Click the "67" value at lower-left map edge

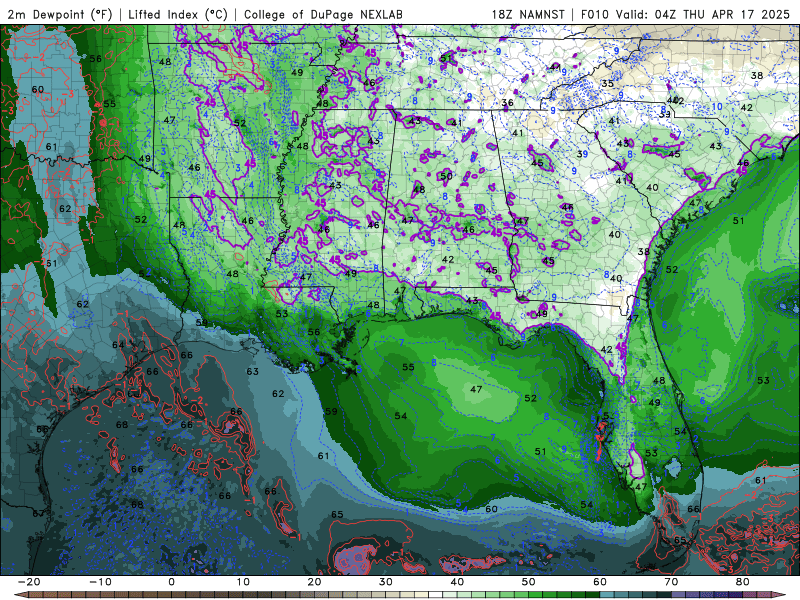click(x=39, y=513)
